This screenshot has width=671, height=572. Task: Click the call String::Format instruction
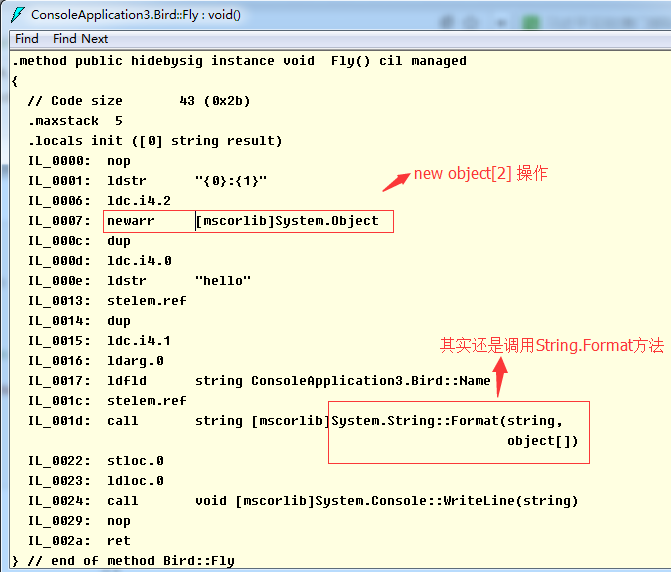[x=295, y=421]
